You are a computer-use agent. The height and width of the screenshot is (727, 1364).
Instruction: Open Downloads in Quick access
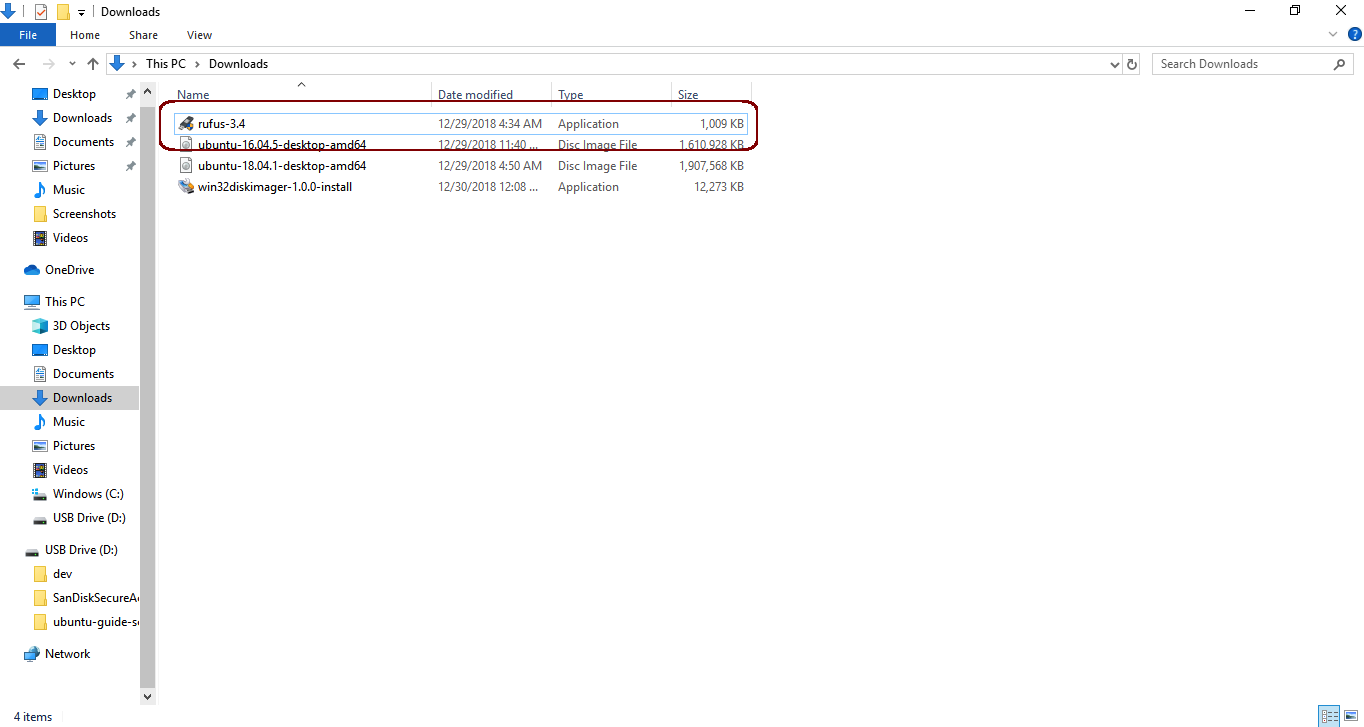tap(82, 118)
